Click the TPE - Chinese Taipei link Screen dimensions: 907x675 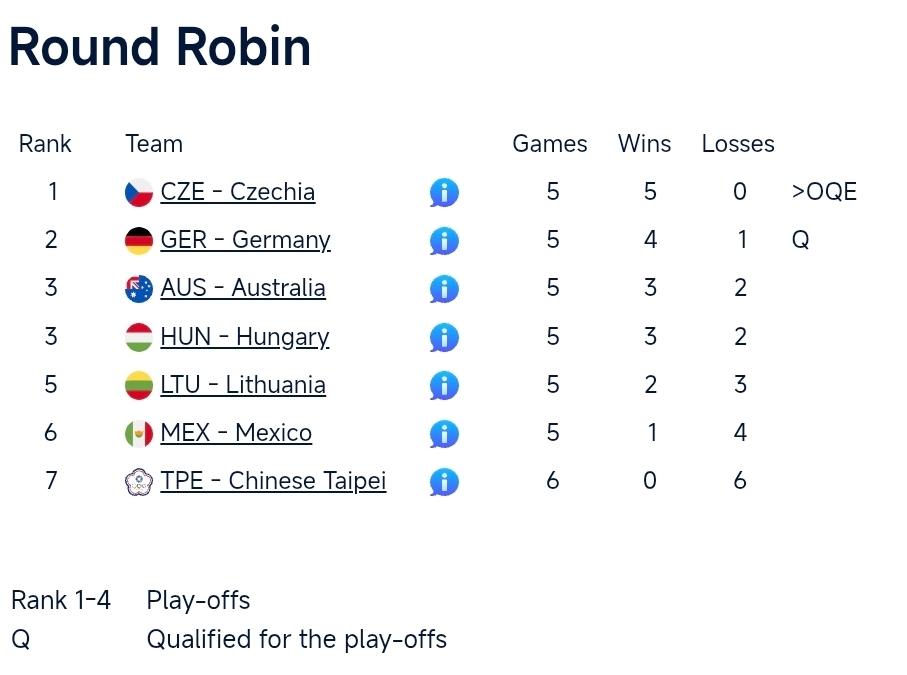[x=273, y=481]
